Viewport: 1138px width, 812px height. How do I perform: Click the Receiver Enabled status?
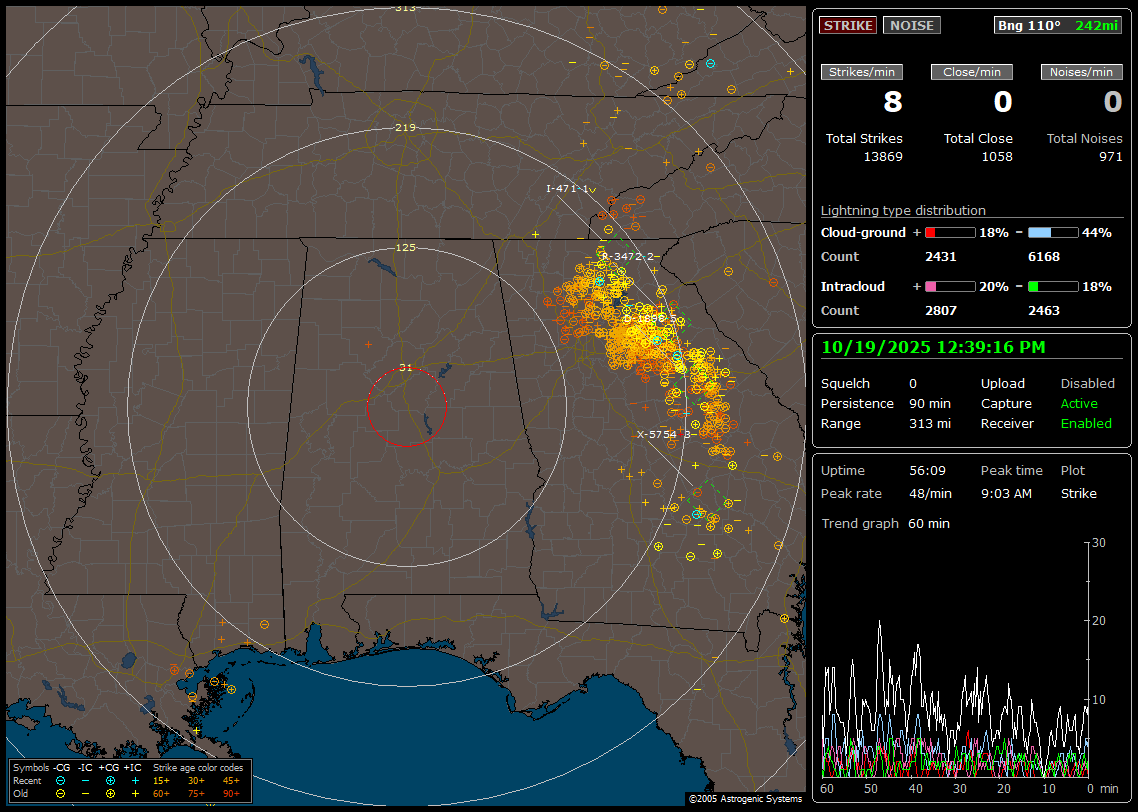point(1085,424)
